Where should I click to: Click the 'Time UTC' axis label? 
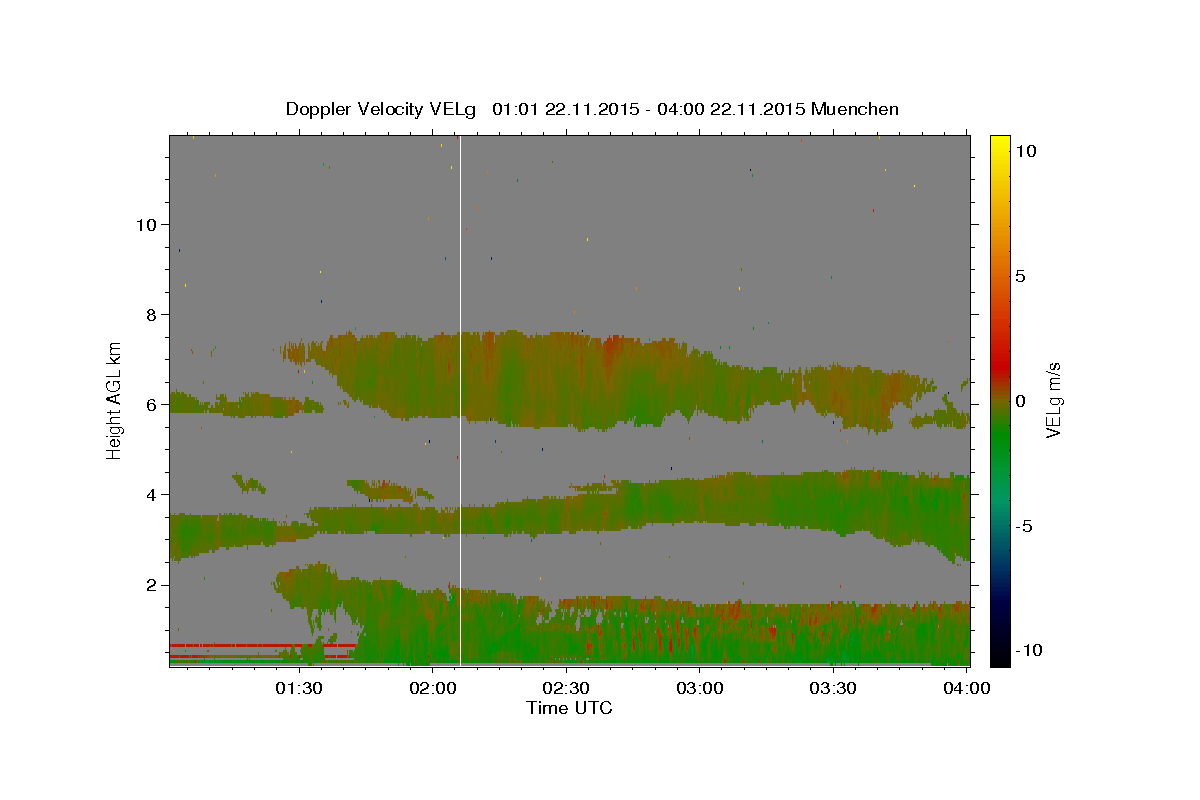(569, 708)
